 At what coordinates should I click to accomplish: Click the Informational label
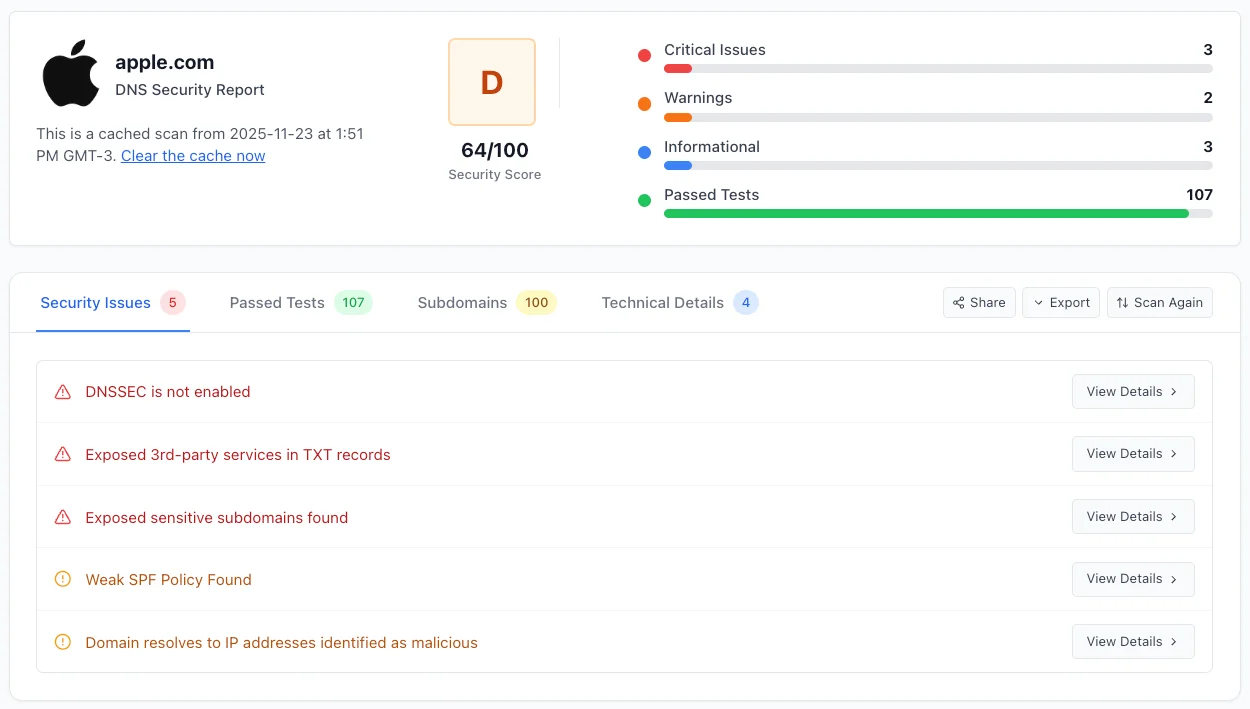pyautogui.click(x=712, y=147)
